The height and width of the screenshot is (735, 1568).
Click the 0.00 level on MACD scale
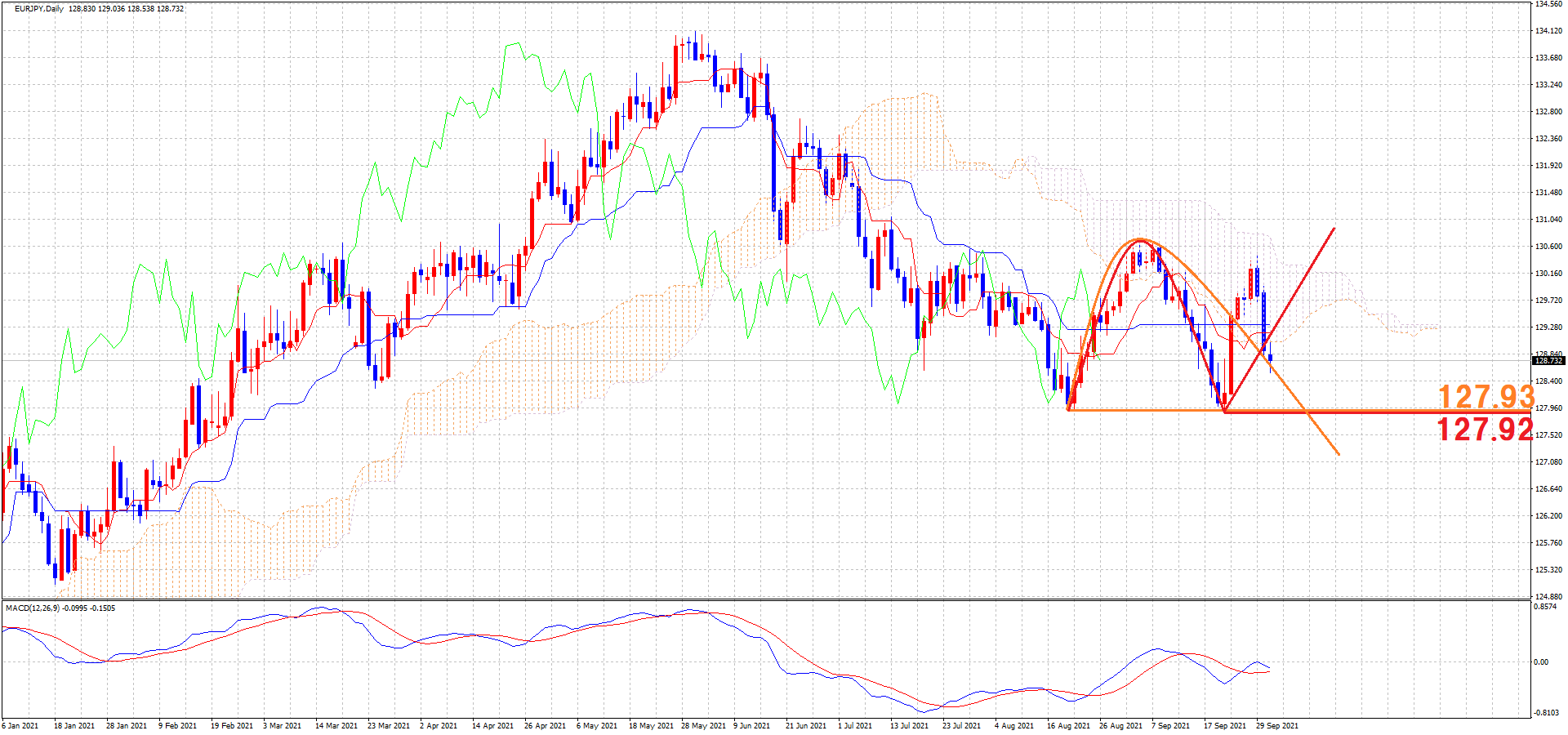[1541, 662]
